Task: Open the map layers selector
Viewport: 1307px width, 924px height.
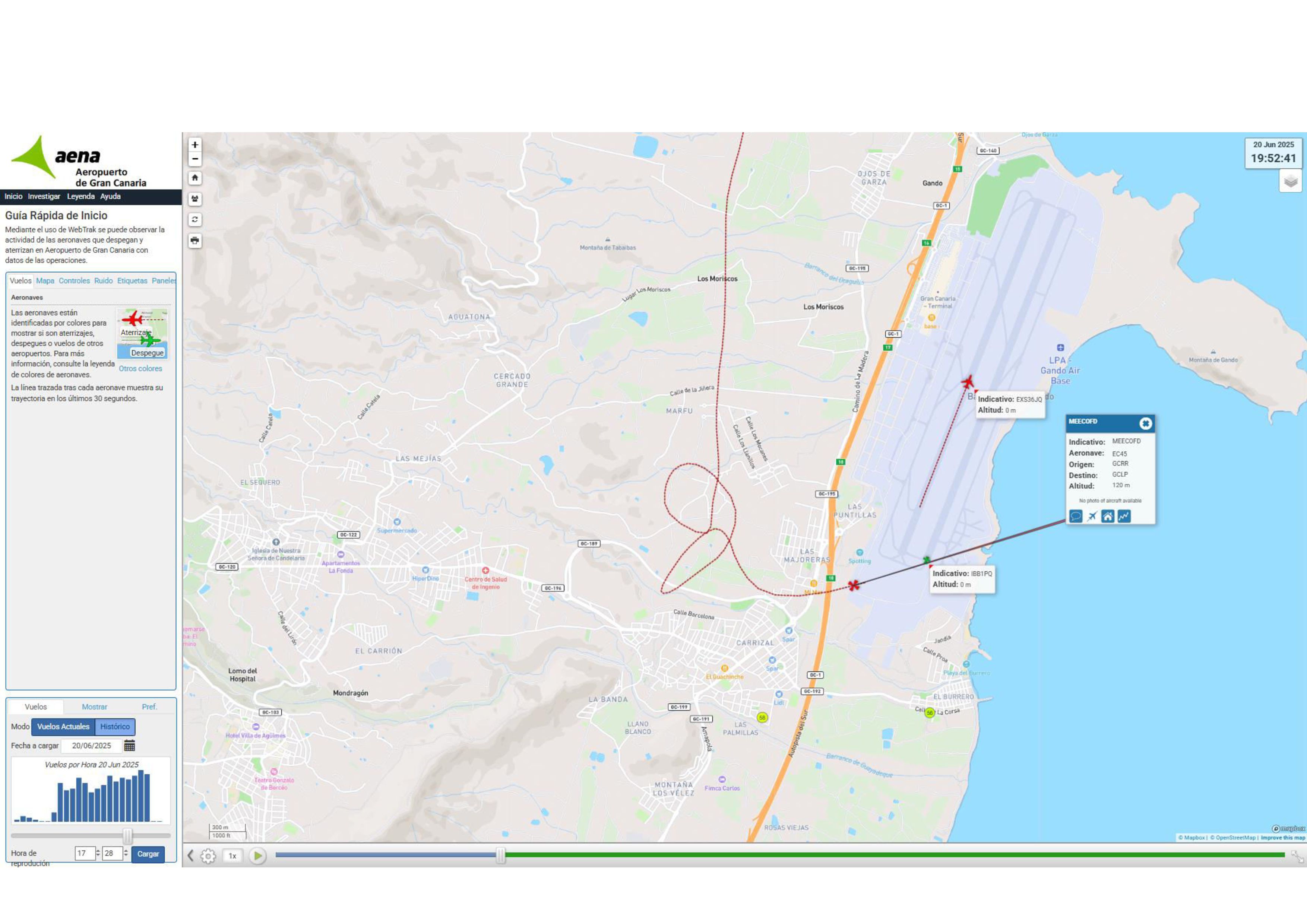Action: pos(1291,181)
